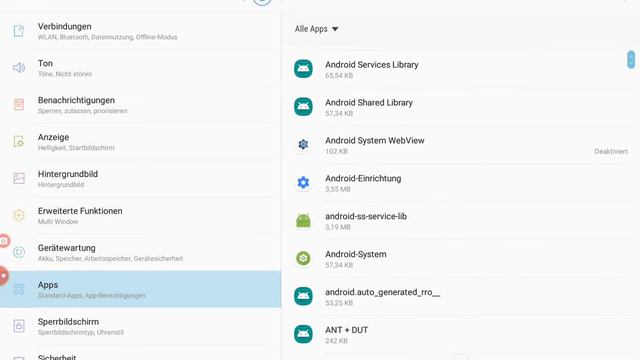Select the highlighted Apps menu entry

click(x=140, y=289)
